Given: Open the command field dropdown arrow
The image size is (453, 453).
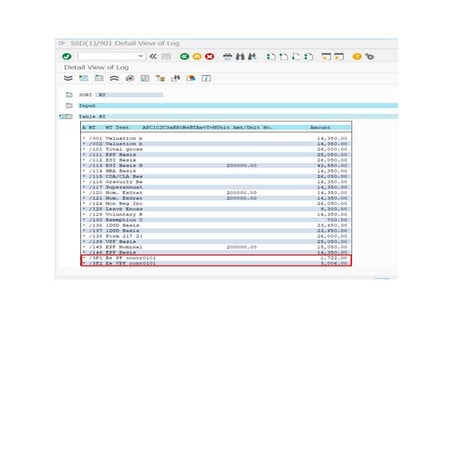Looking at the screenshot, I should 141,56.
